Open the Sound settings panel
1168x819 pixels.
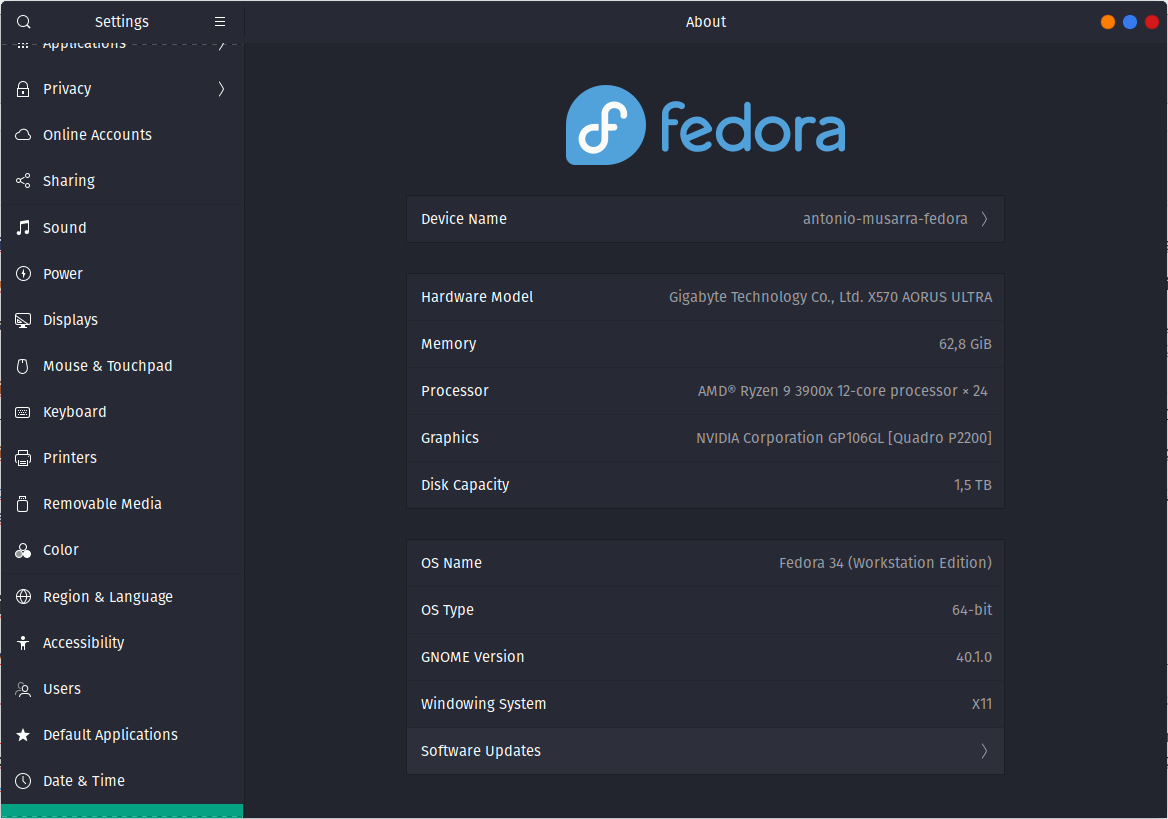122,227
